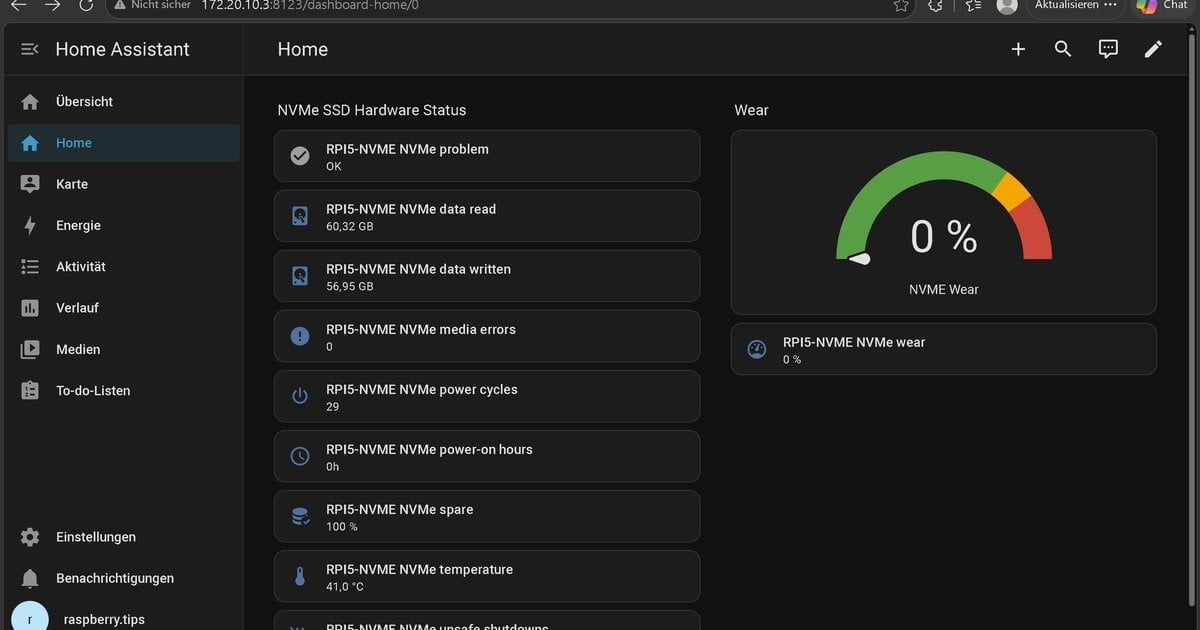Viewport: 1200px width, 630px height.
Task: Click the database icon on NVMe spare
Action: tap(300, 516)
